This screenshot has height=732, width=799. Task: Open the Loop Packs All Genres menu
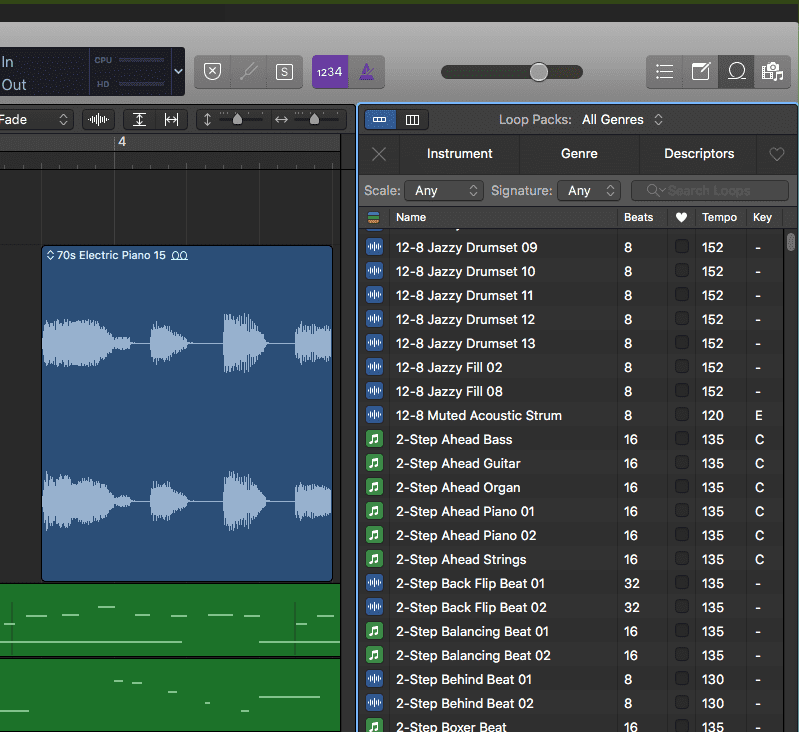click(622, 120)
